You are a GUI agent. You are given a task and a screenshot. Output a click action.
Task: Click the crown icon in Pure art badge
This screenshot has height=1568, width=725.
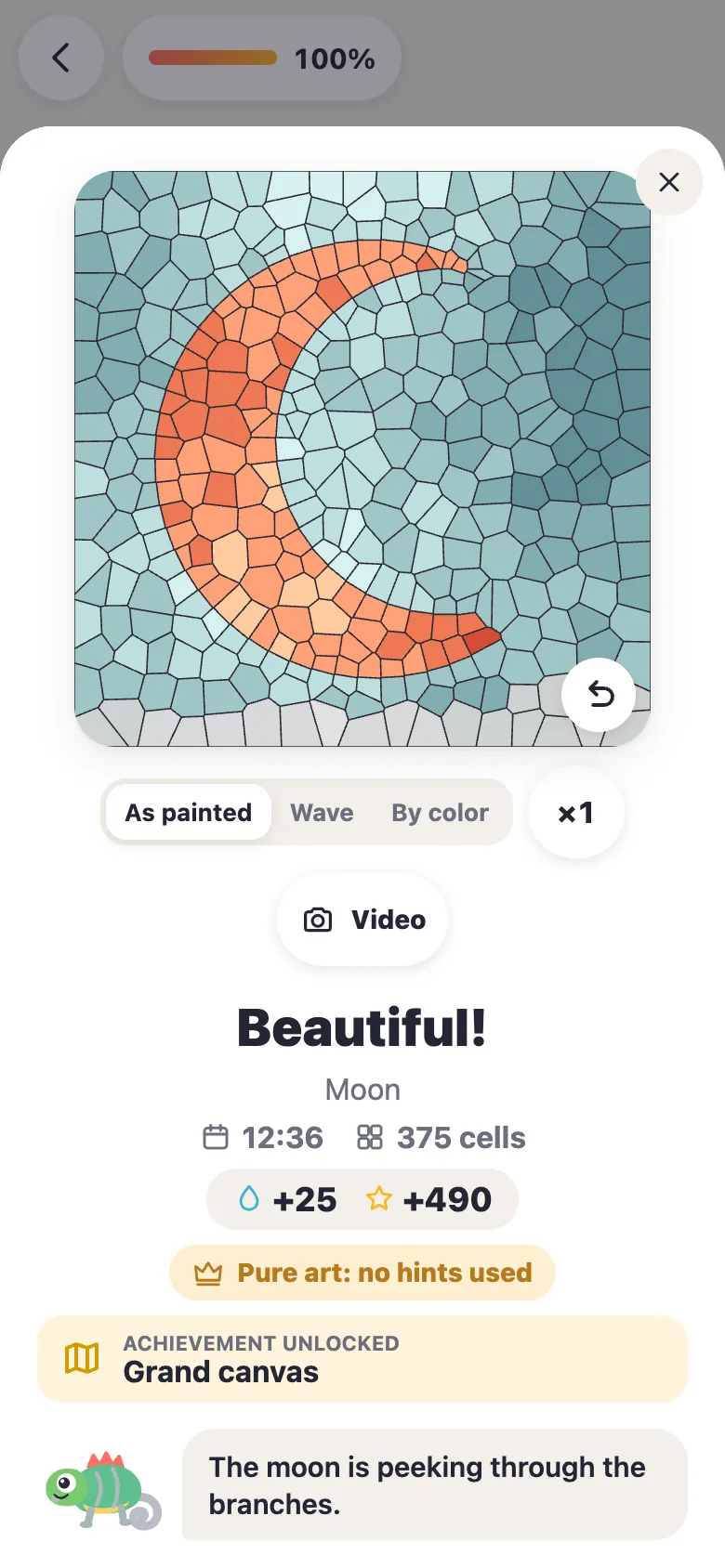point(208,1273)
